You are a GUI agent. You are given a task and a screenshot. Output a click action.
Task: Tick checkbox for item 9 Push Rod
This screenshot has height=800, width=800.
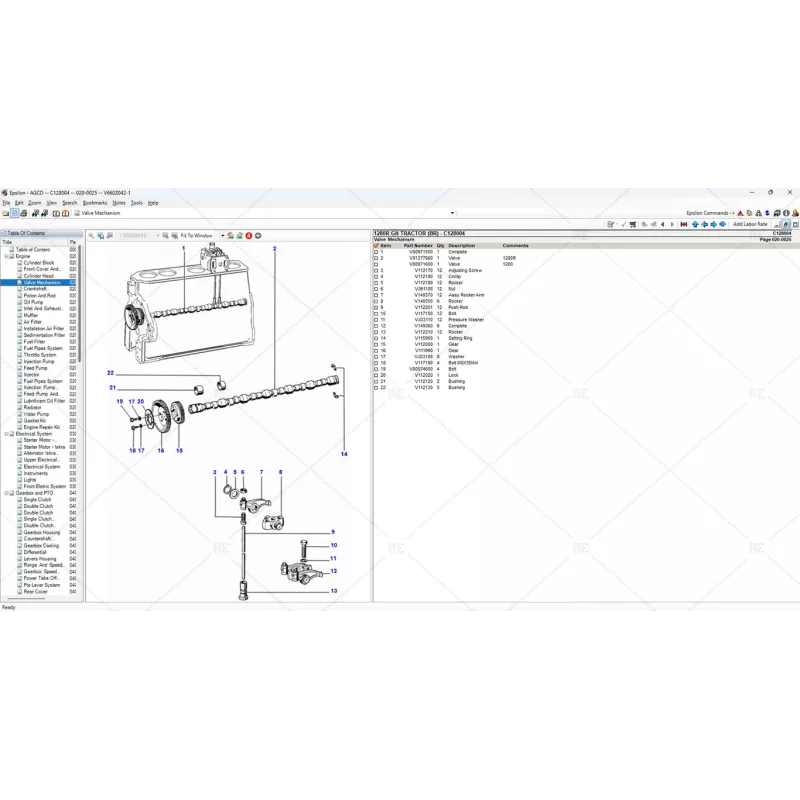tap(376, 308)
